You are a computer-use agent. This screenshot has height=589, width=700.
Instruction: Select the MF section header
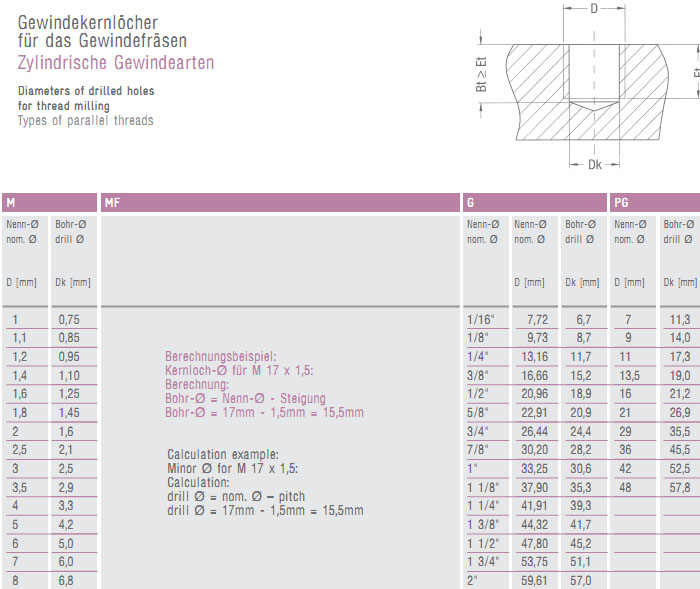point(279,203)
